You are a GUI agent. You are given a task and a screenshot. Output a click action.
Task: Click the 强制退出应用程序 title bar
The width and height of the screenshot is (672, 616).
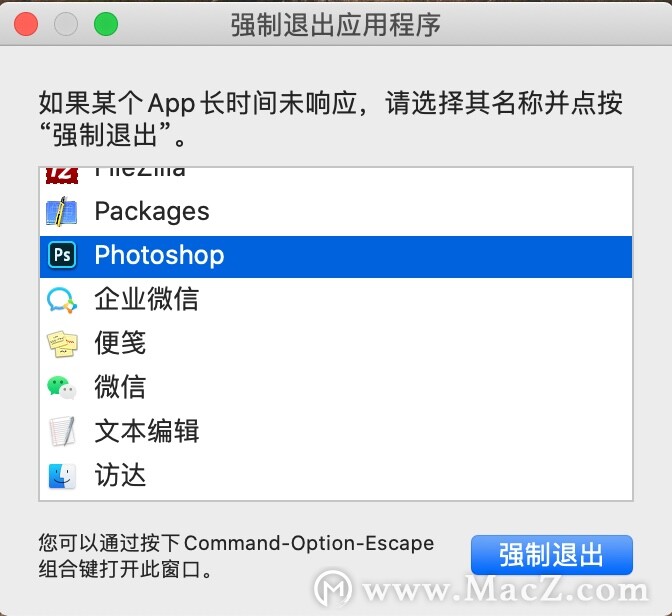pyautogui.click(x=336, y=25)
